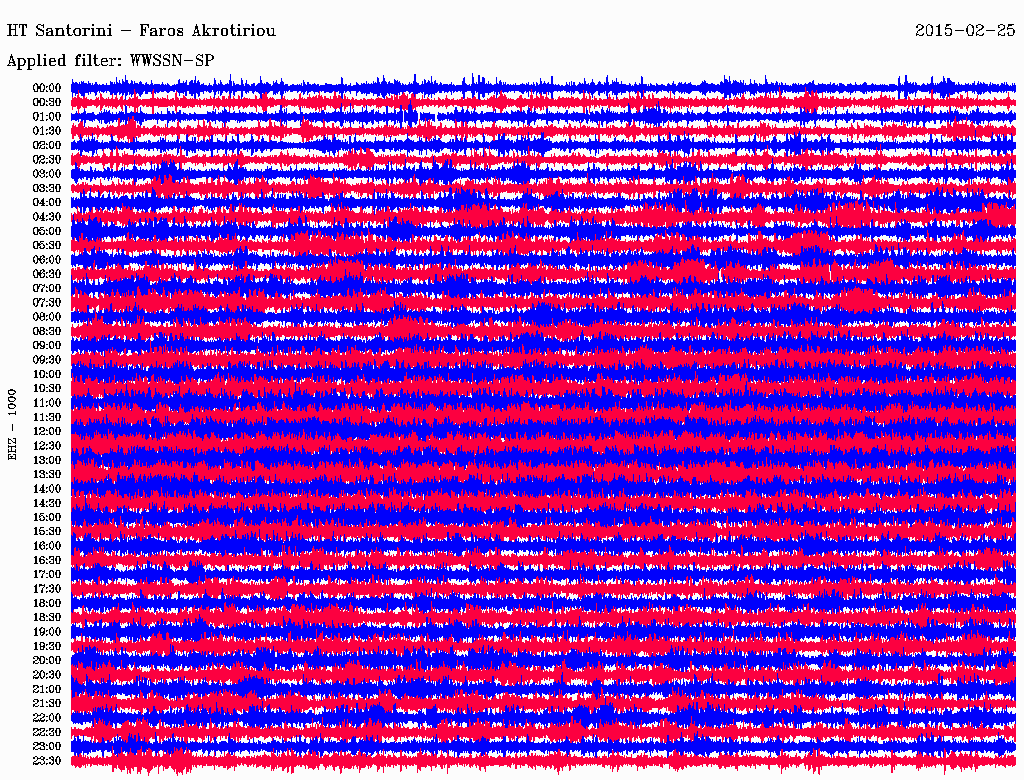
Task: Click the 12:00 time marker
Action: point(47,432)
